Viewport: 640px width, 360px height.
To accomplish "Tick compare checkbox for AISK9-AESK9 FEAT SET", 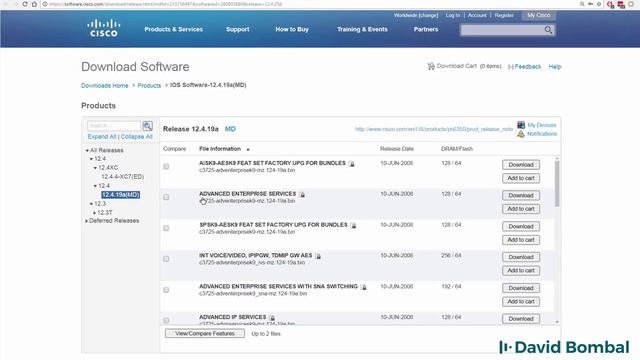I will pyautogui.click(x=166, y=167).
